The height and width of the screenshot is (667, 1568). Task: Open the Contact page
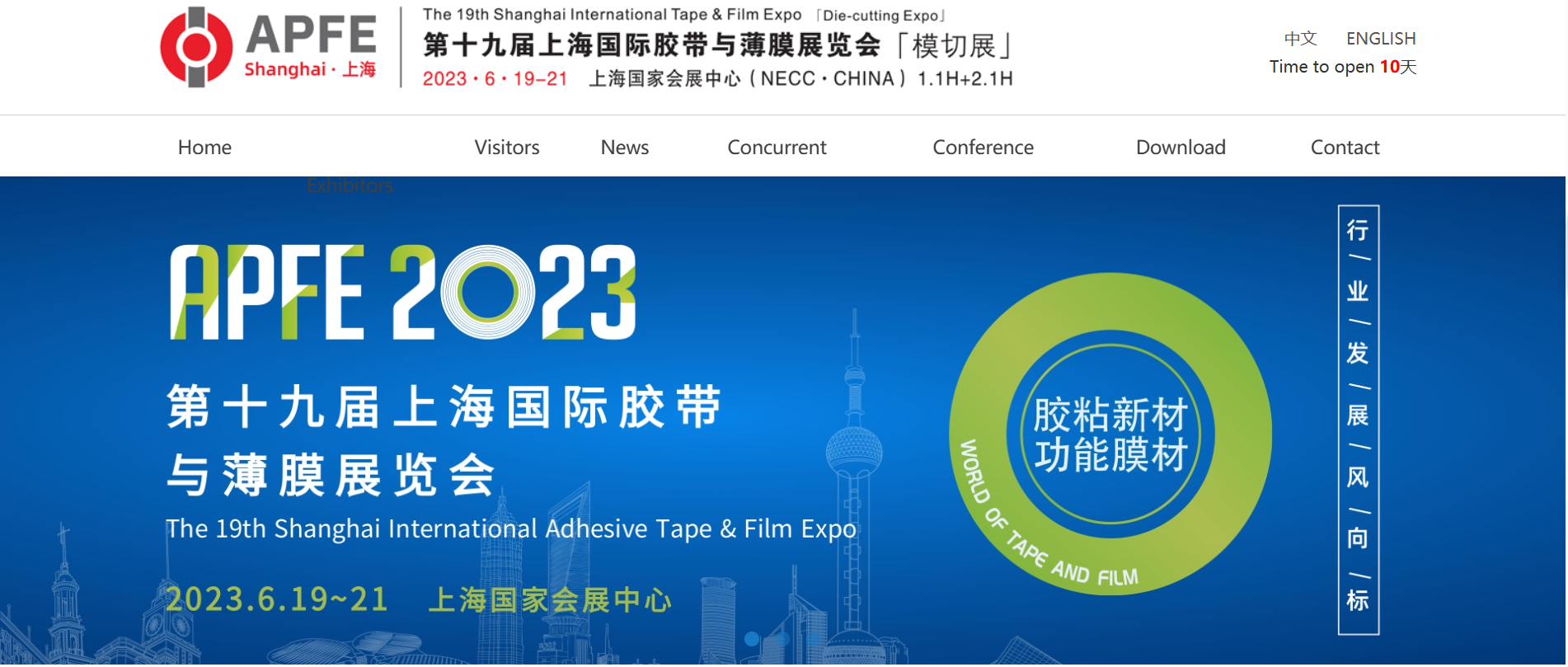[1345, 147]
